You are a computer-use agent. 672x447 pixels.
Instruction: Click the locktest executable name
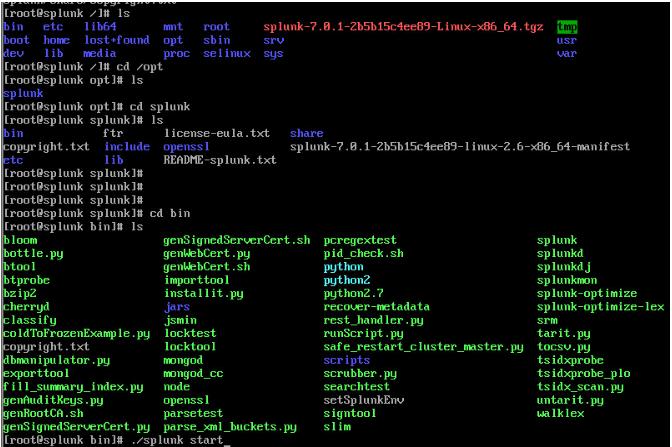(190, 333)
